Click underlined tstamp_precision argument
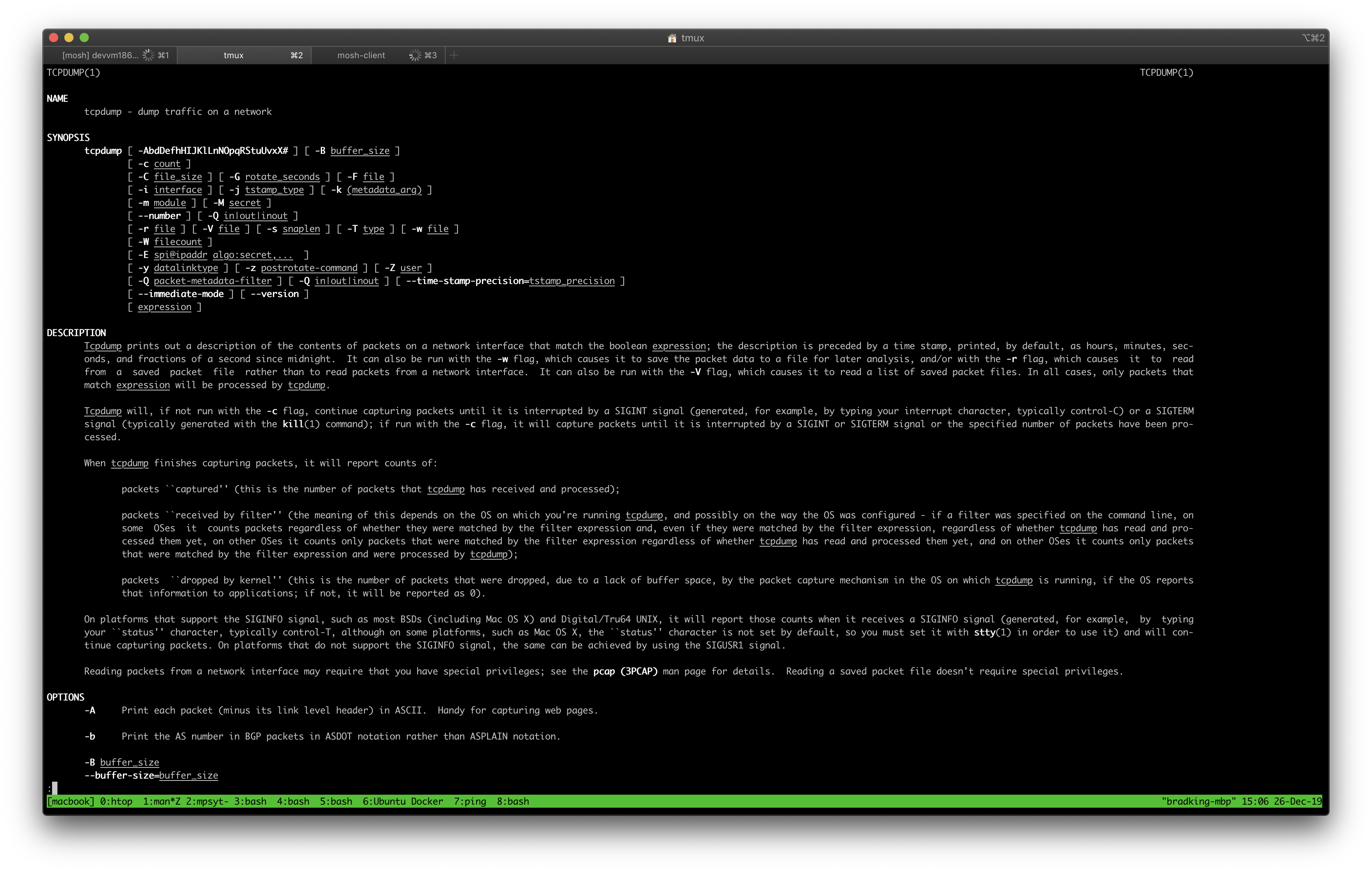This screenshot has width=1372, height=872. tap(572, 281)
